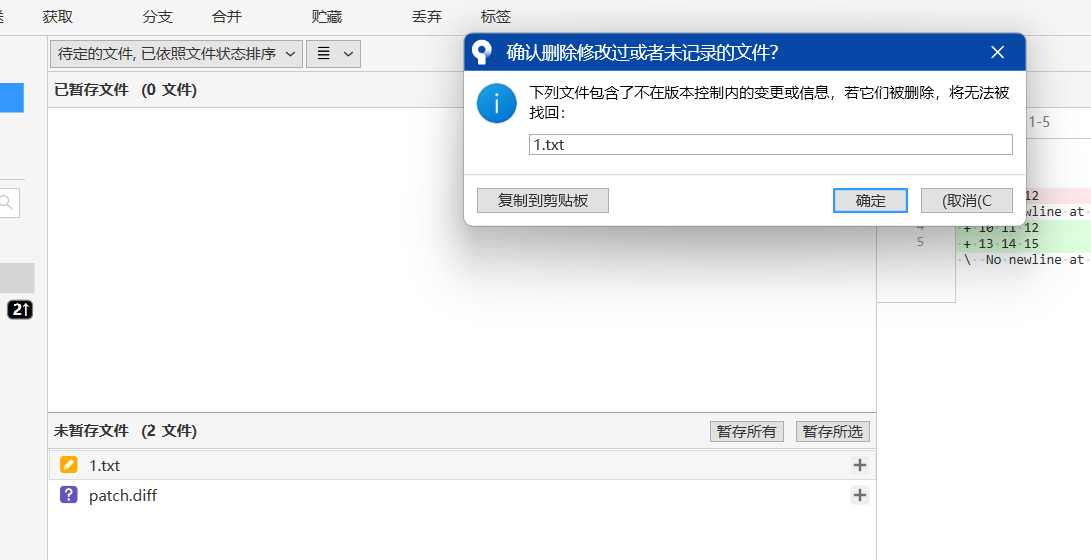The height and width of the screenshot is (560, 1091).
Task: Click the added diff line '+ 13 14 15'
Action: (1024, 243)
